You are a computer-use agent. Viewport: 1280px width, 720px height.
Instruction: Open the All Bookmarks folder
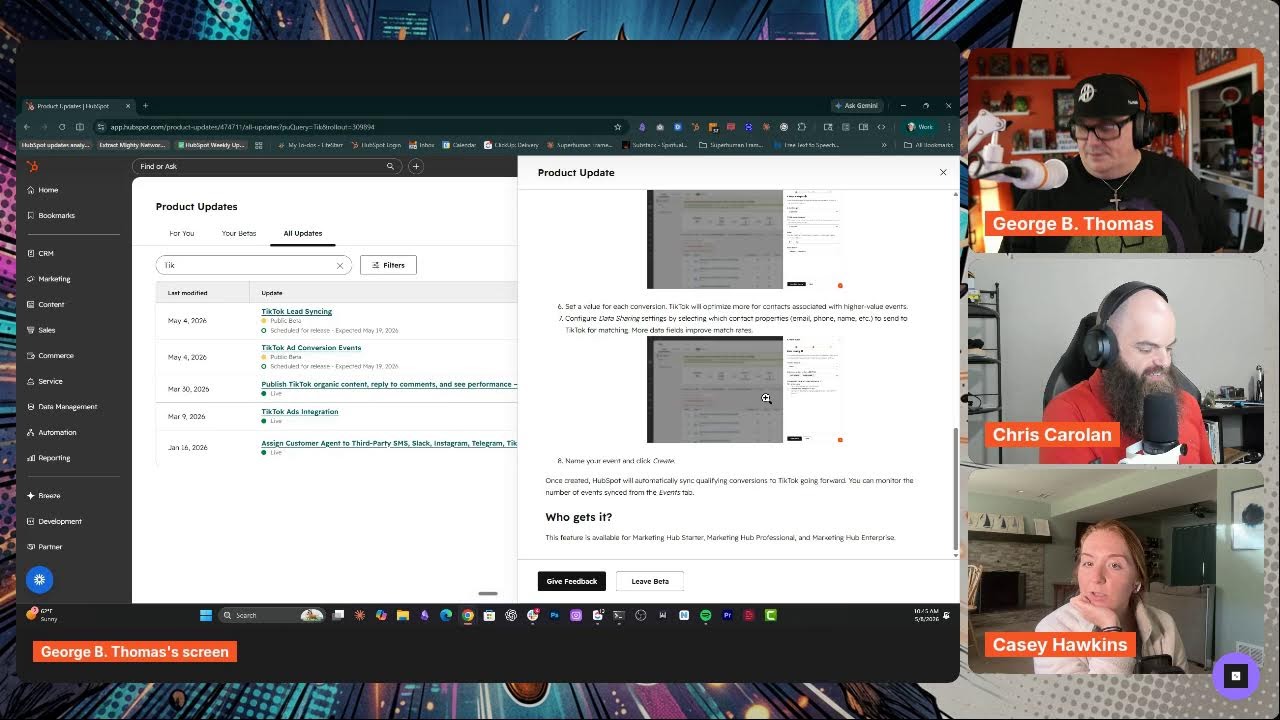pos(929,145)
